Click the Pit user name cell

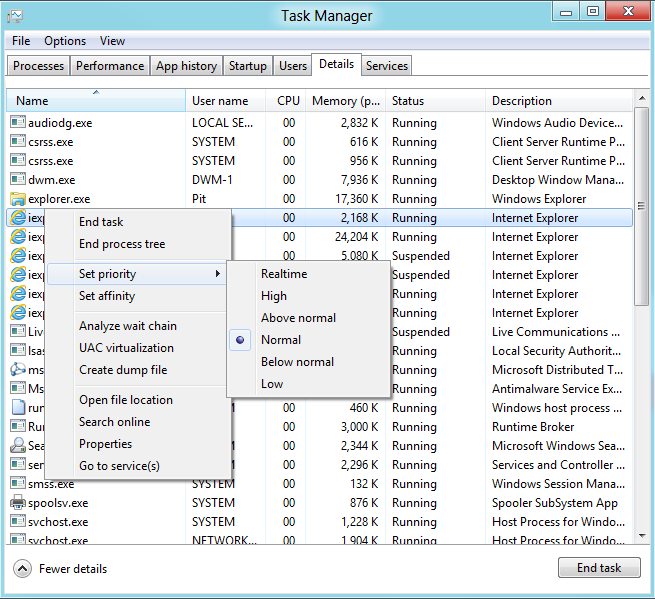(199, 199)
